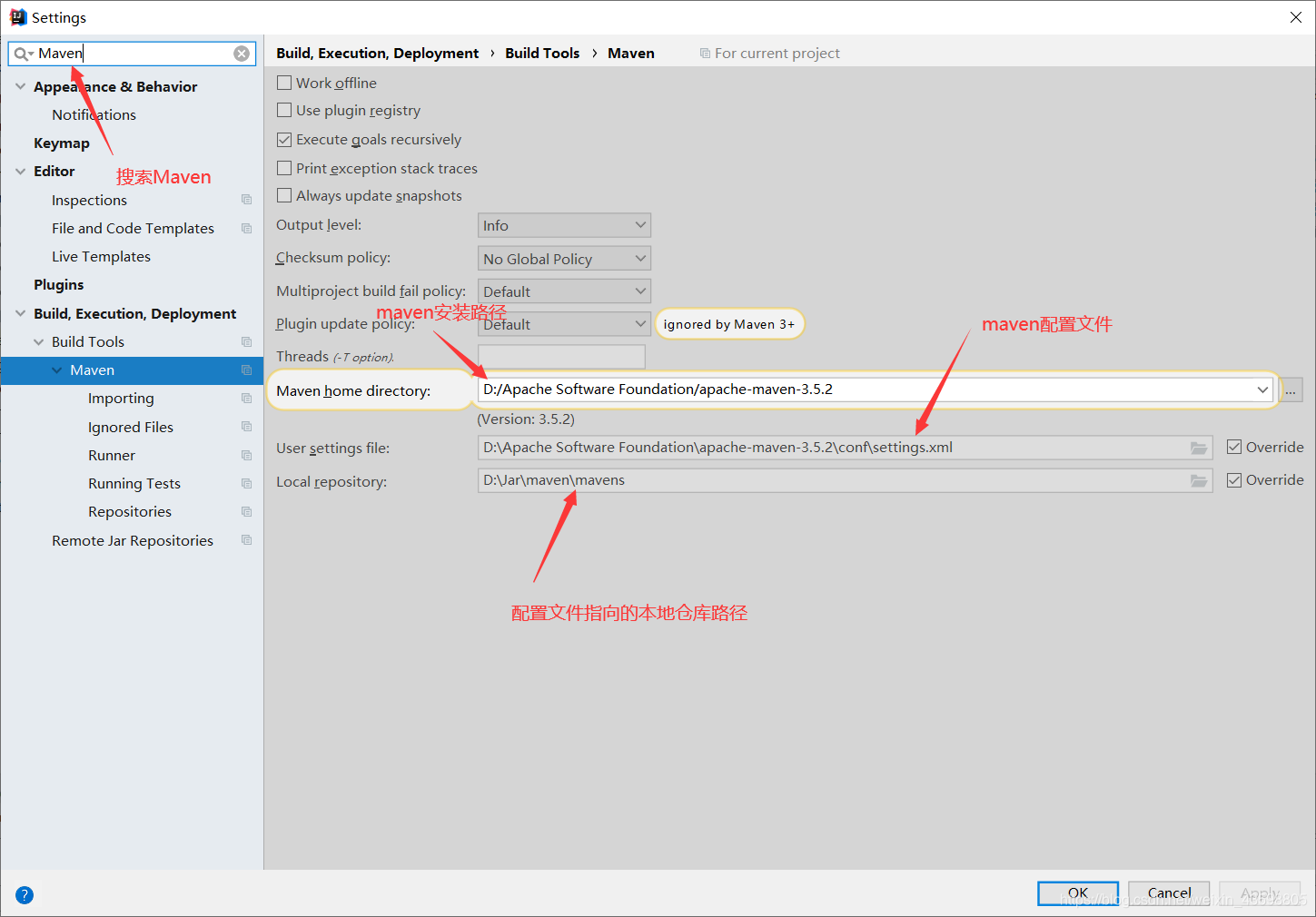Image resolution: width=1316 pixels, height=917 pixels.
Task: Click the Cancel button
Action: tap(1169, 892)
